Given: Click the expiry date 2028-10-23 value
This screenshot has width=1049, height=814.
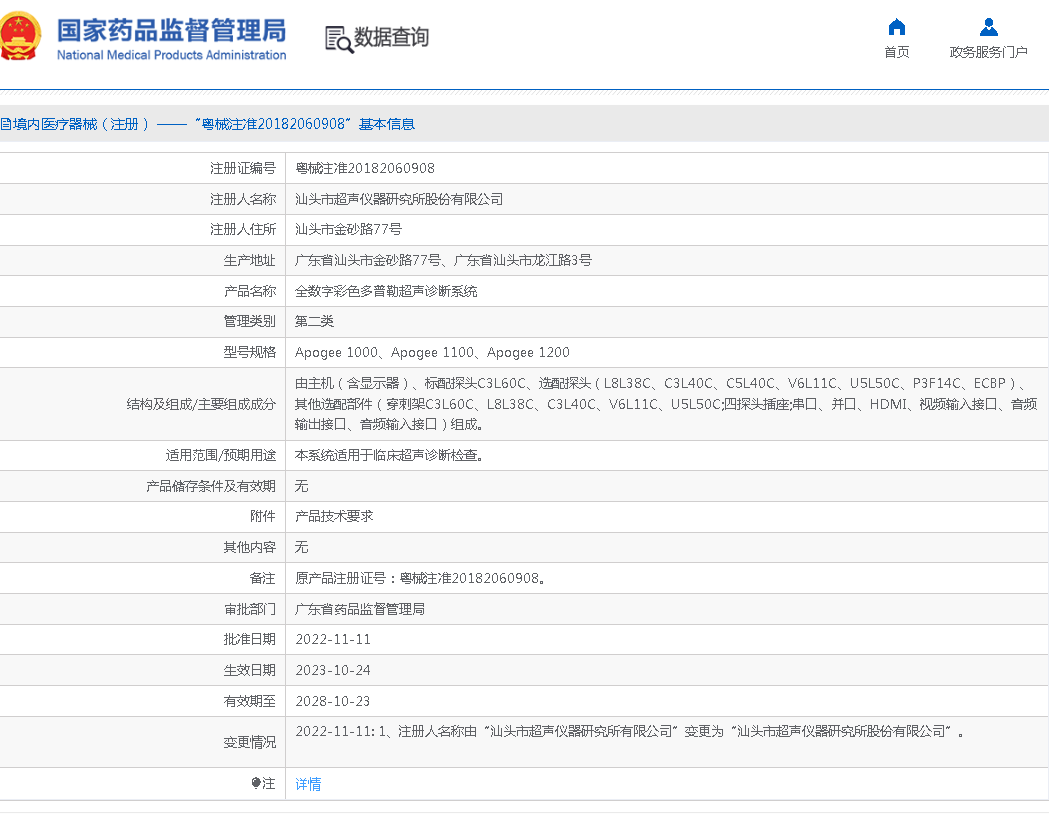Looking at the screenshot, I should (x=333, y=702).
